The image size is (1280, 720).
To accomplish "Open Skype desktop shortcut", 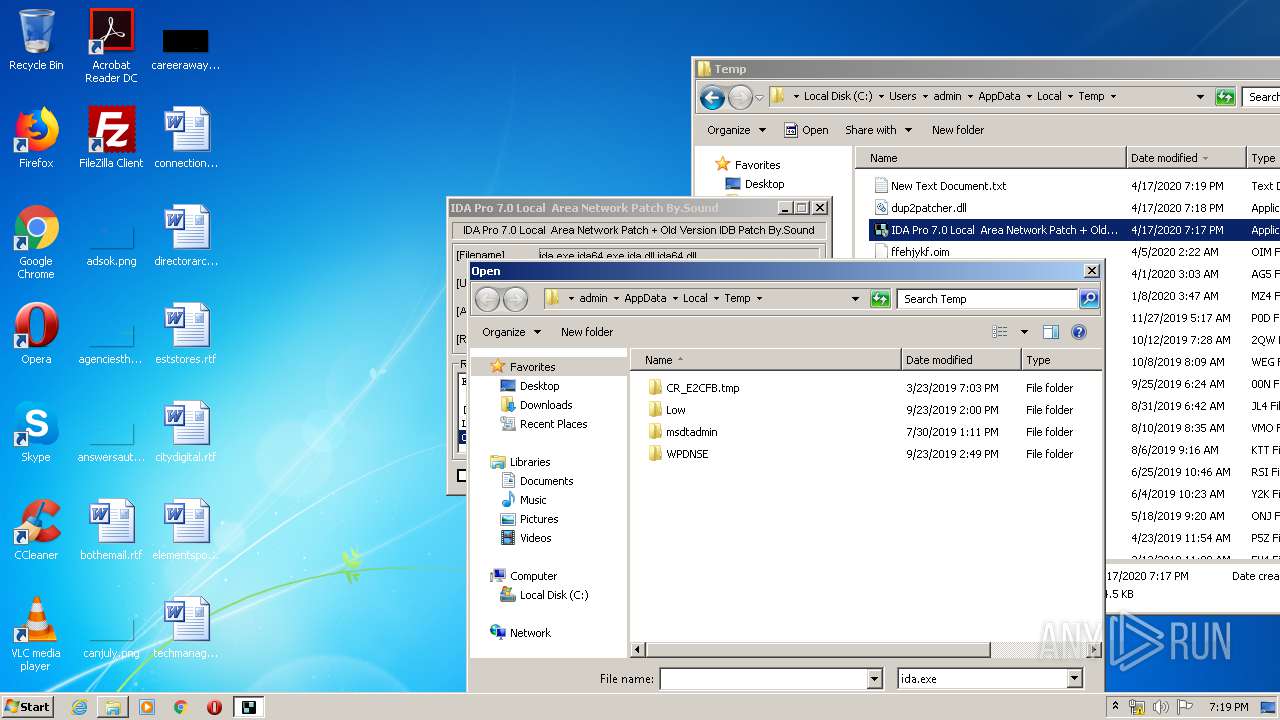I will pyautogui.click(x=36, y=432).
